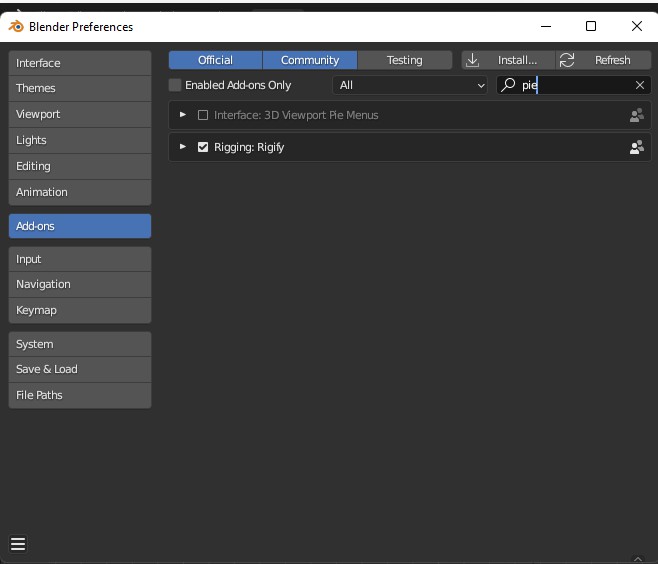Toggle the Testing support level filter
The height and width of the screenshot is (564, 658).
(x=404, y=60)
